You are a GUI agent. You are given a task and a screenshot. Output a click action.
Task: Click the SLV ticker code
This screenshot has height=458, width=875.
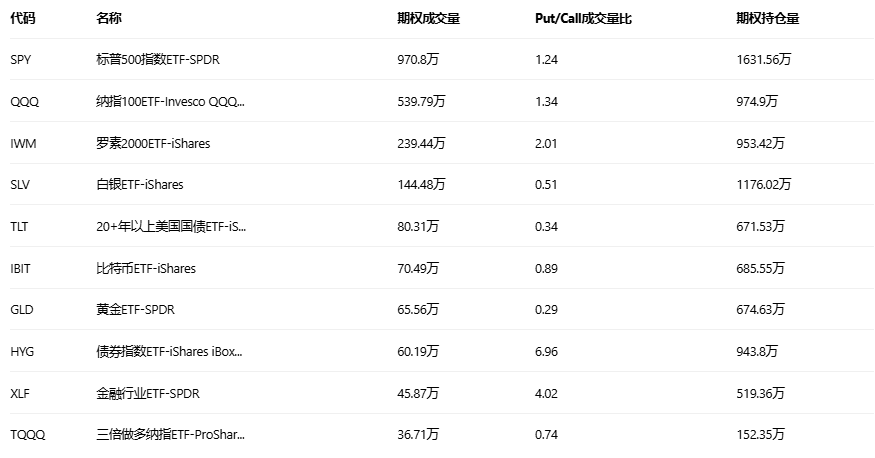pyautogui.click(x=21, y=185)
